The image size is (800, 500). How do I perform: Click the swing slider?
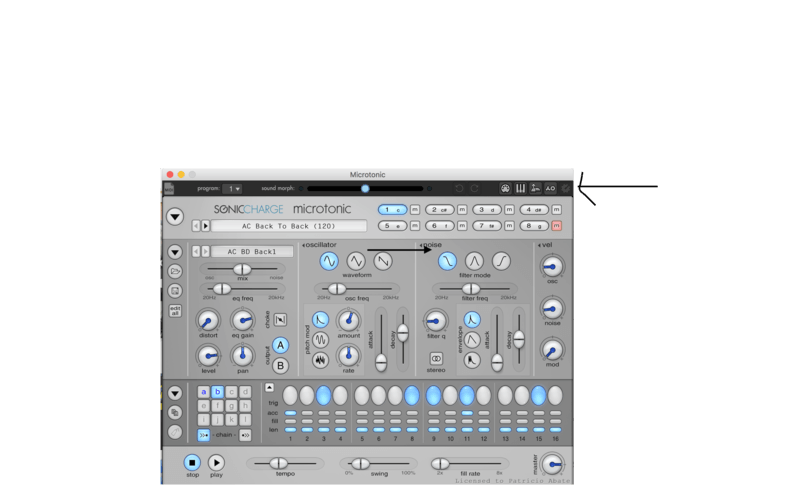(379, 463)
